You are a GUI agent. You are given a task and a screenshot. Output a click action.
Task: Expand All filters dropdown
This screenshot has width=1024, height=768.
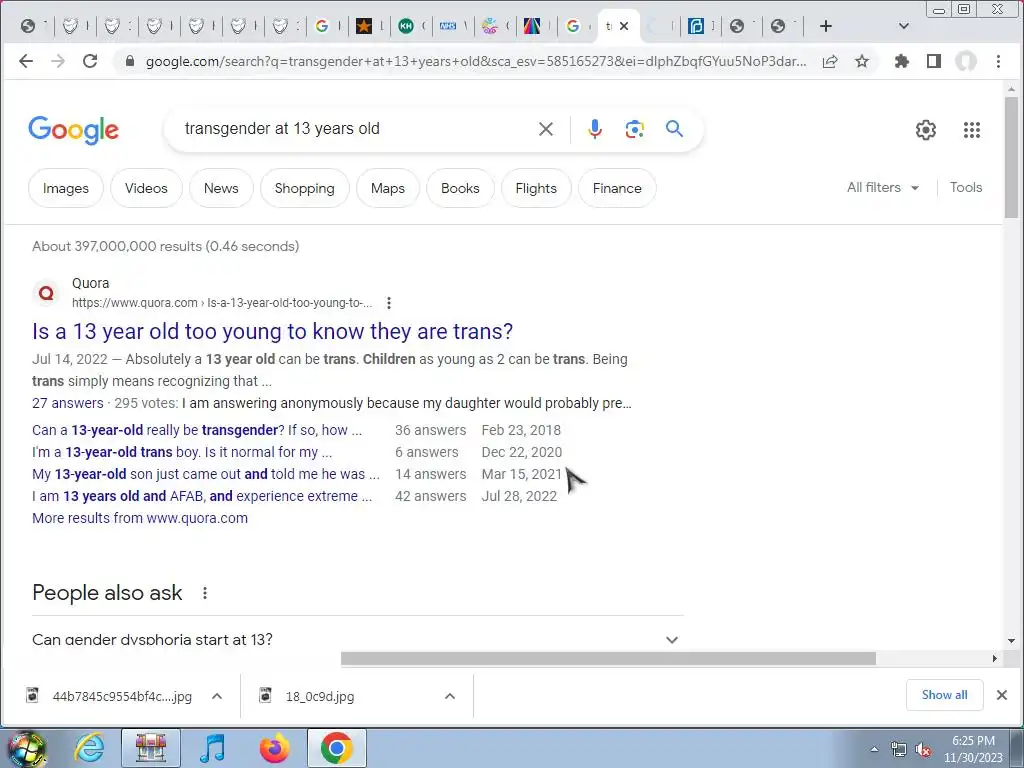(x=883, y=187)
